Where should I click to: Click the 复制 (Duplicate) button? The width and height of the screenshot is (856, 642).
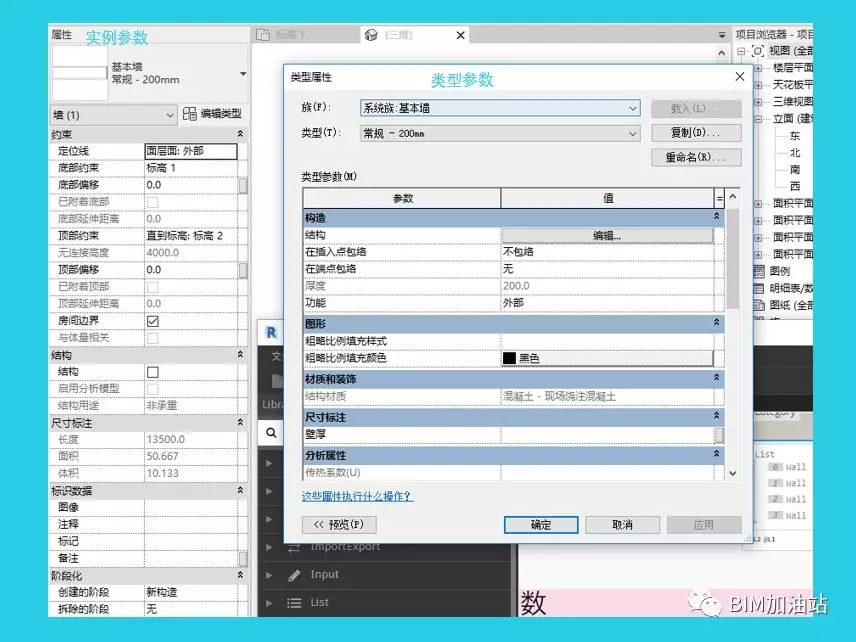[696, 133]
